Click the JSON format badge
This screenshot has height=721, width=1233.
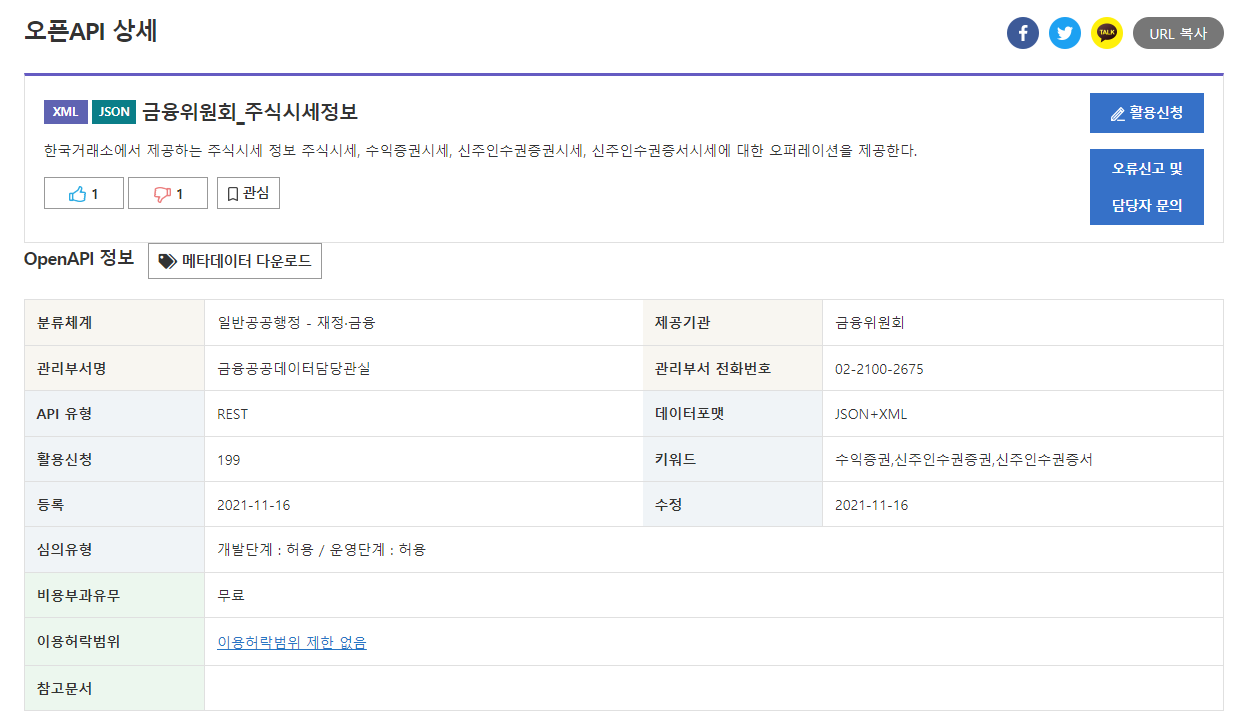coord(114,112)
